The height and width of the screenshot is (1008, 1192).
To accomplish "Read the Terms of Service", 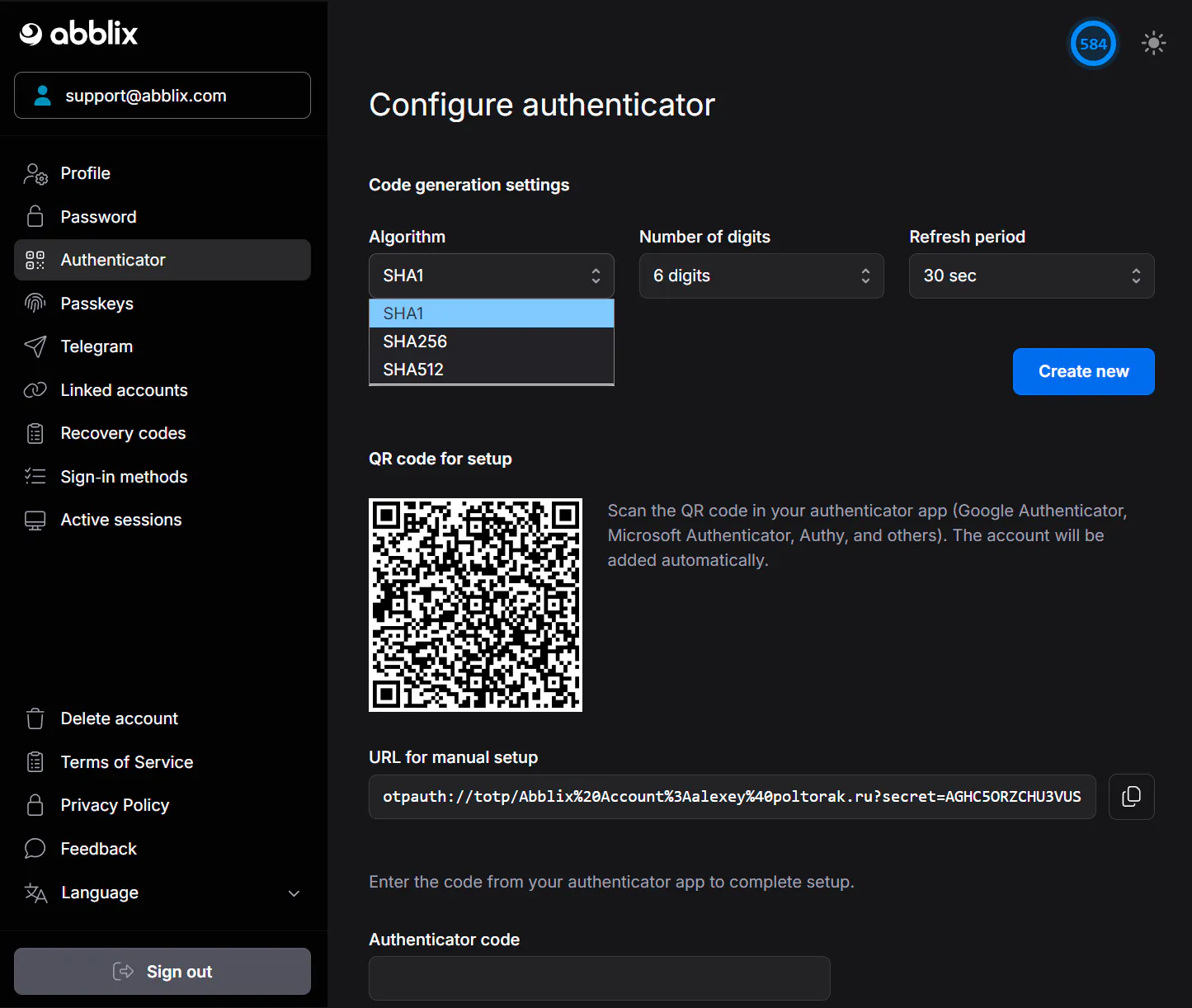I will coord(163,762).
